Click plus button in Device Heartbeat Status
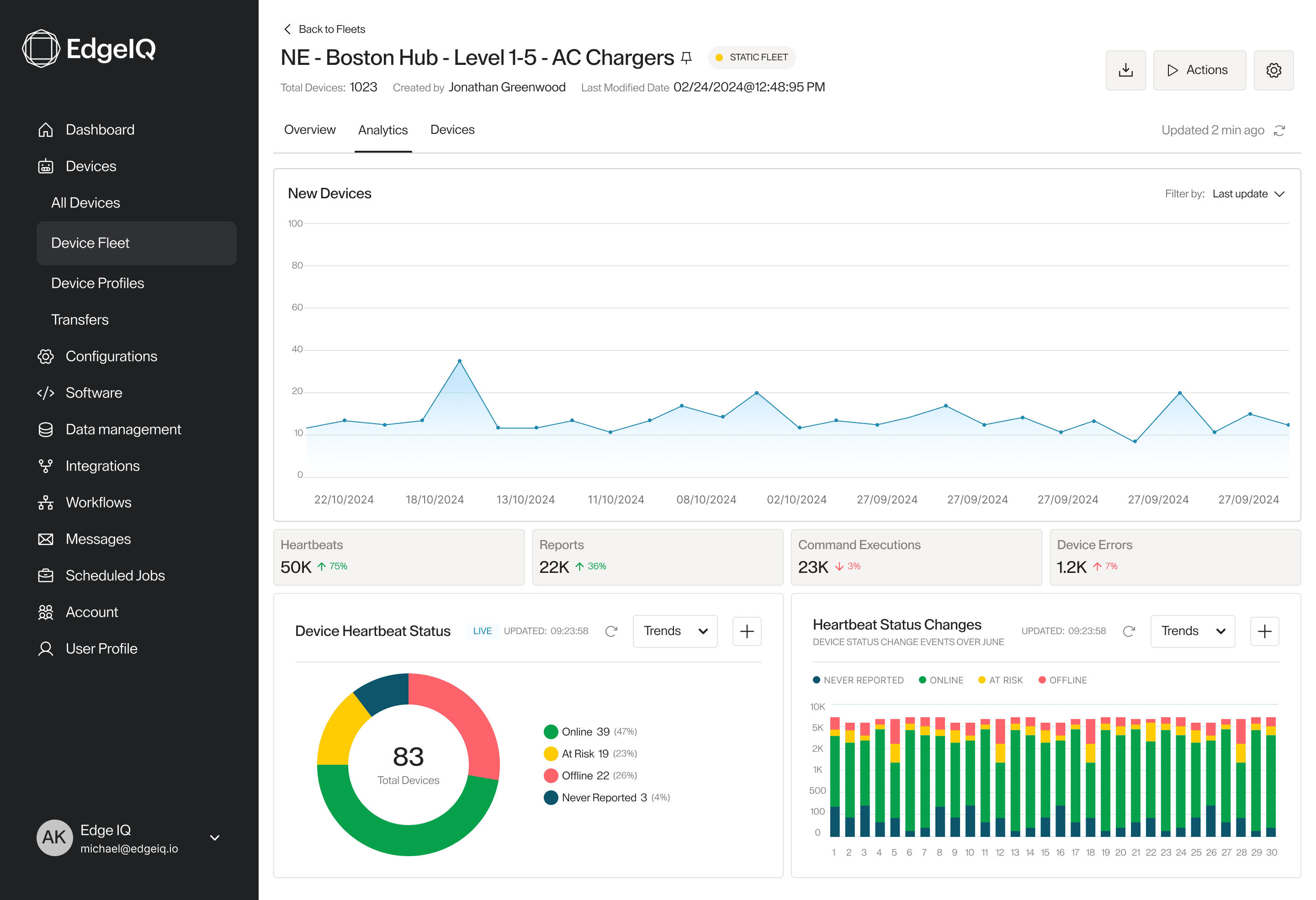 (746, 631)
